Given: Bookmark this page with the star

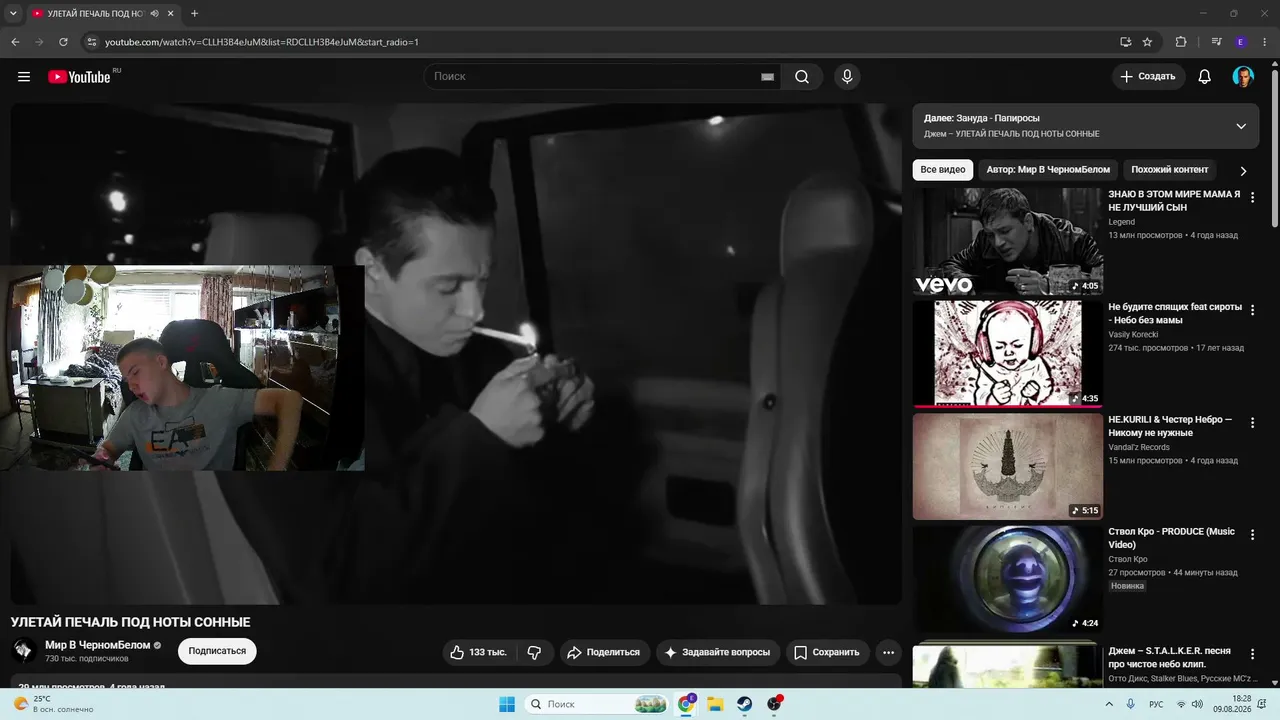Looking at the screenshot, I should (x=1147, y=42).
